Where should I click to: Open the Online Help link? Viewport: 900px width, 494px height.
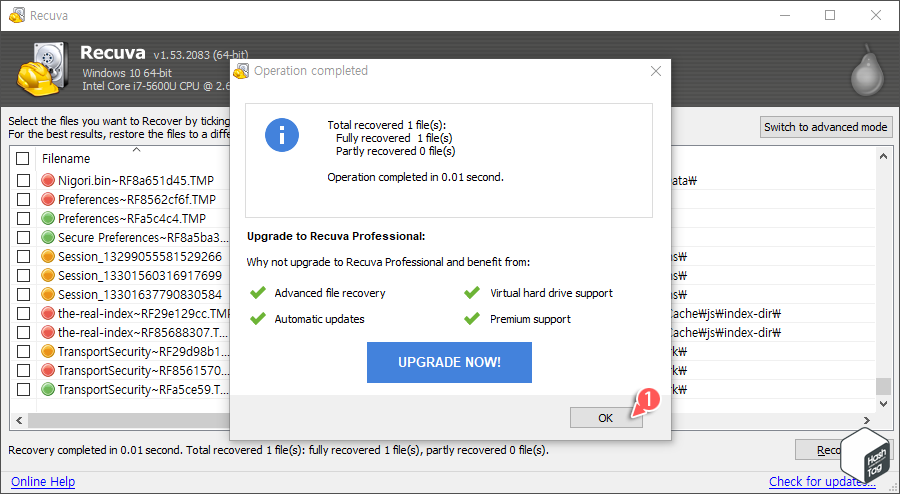point(43,481)
